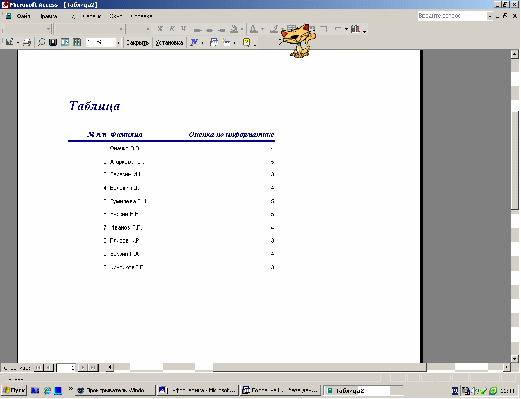The width and height of the screenshot is (521, 399).
Task: Click the Office Links Word icon
Action: (194, 42)
